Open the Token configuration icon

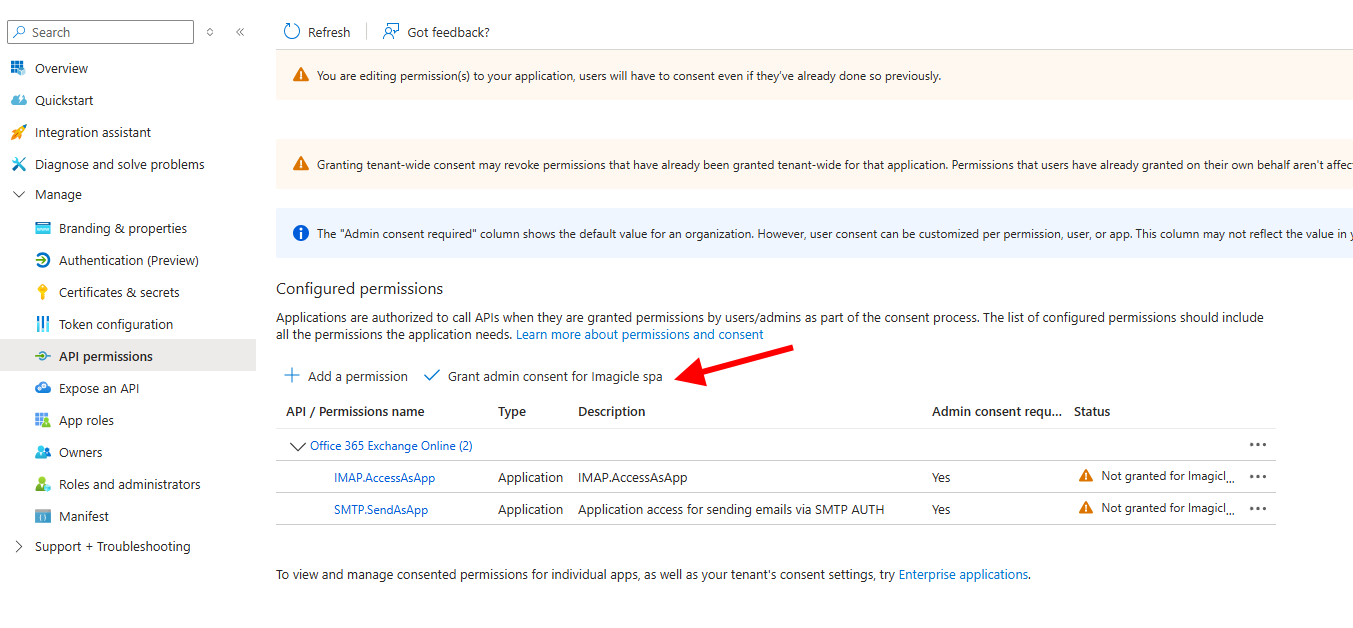42,324
